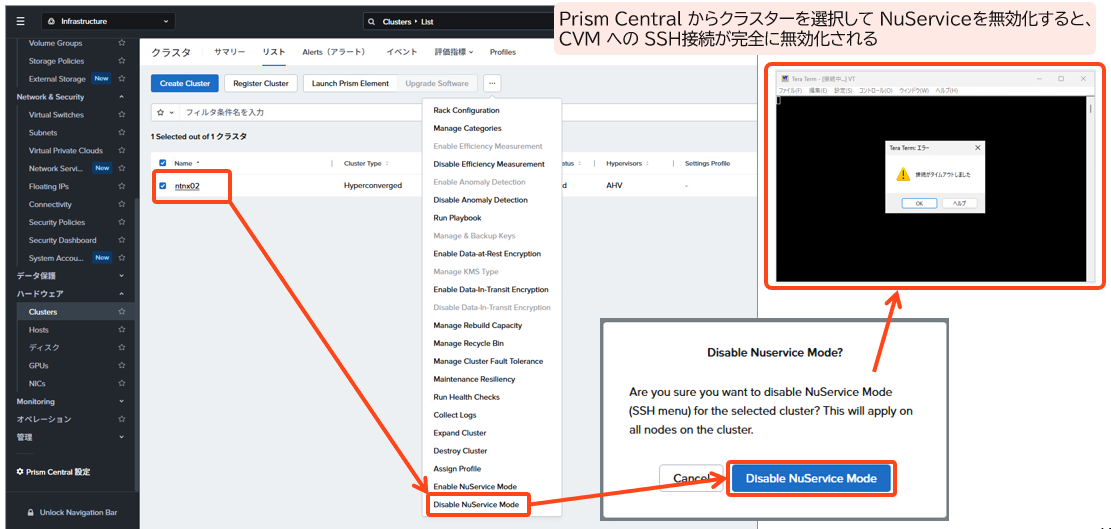Favorite the Subnets star
The image size is (1111, 529).
[x=122, y=132]
